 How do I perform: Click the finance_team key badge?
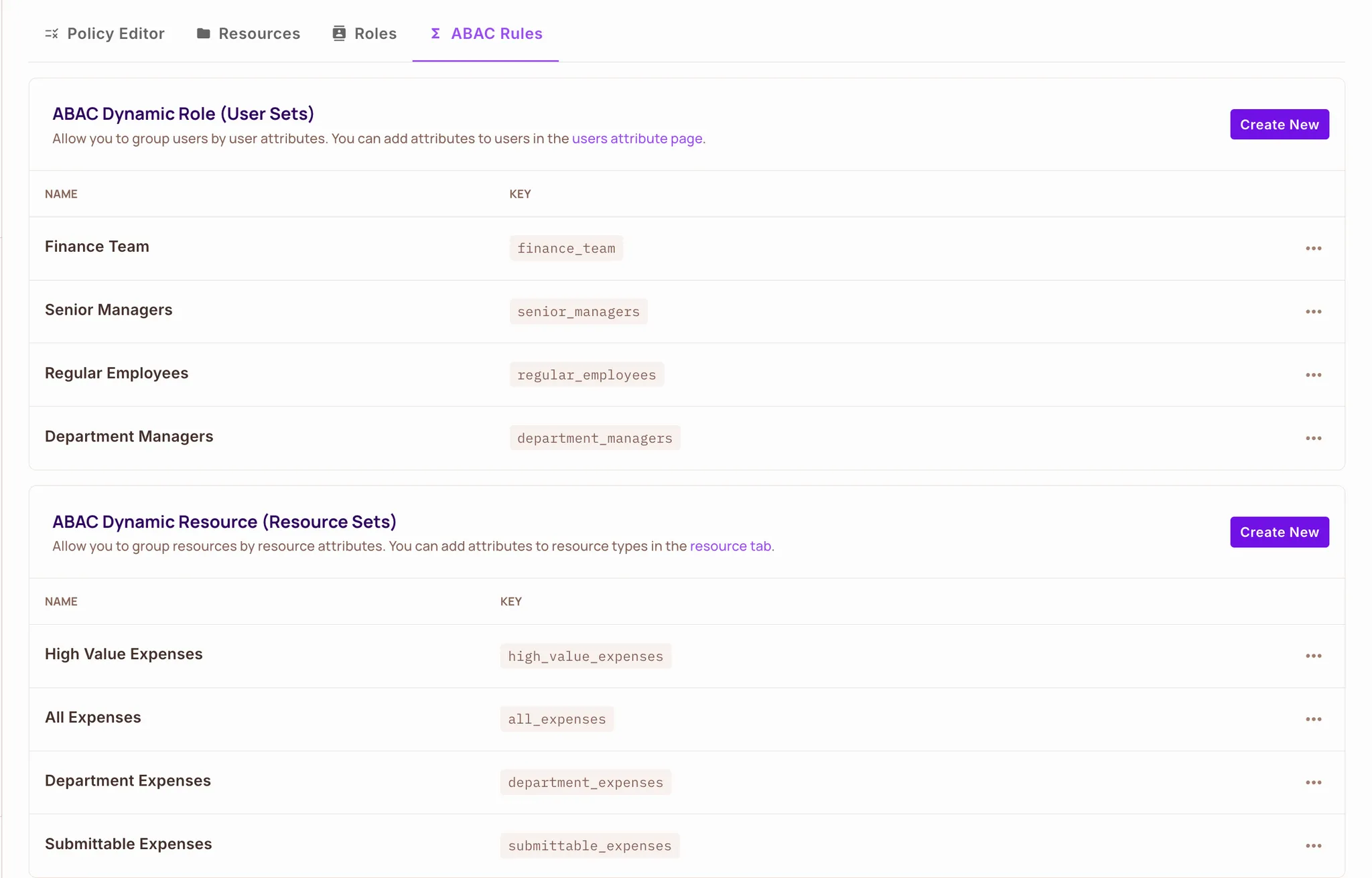tap(566, 248)
